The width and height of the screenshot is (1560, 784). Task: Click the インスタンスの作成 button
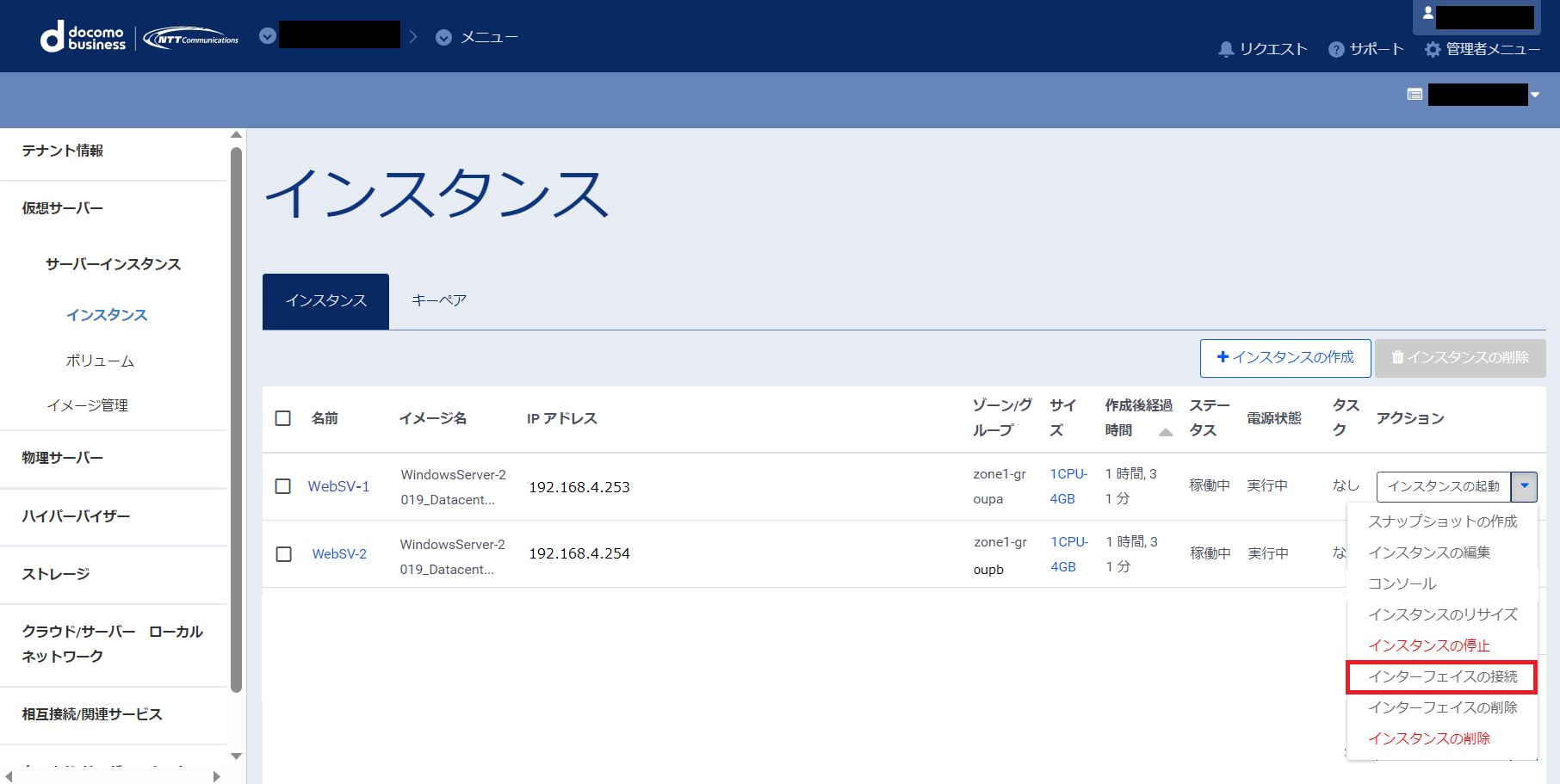[1285, 358]
